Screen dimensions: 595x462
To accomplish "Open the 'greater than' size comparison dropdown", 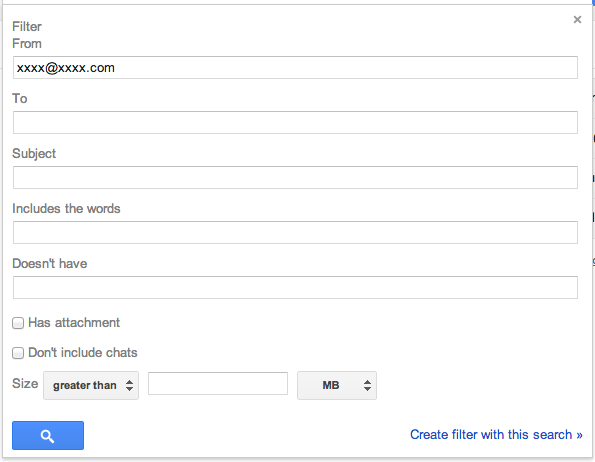I will click(91, 385).
